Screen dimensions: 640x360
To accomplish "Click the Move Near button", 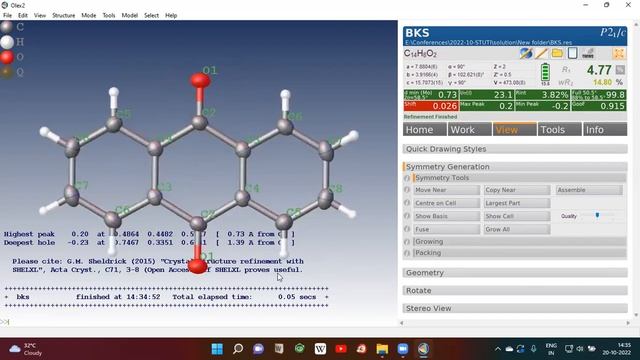I will click(446, 190).
